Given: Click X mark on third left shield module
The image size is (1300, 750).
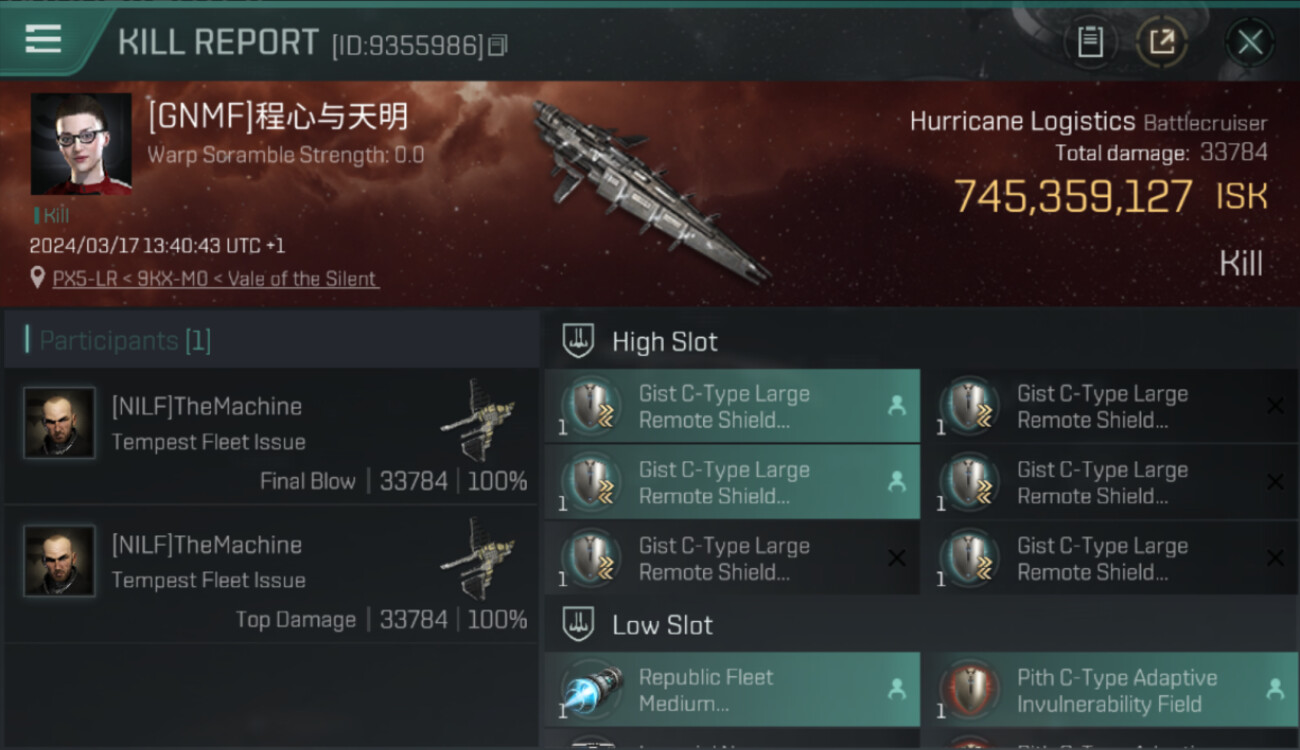Looking at the screenshot, I should point(896,558).
